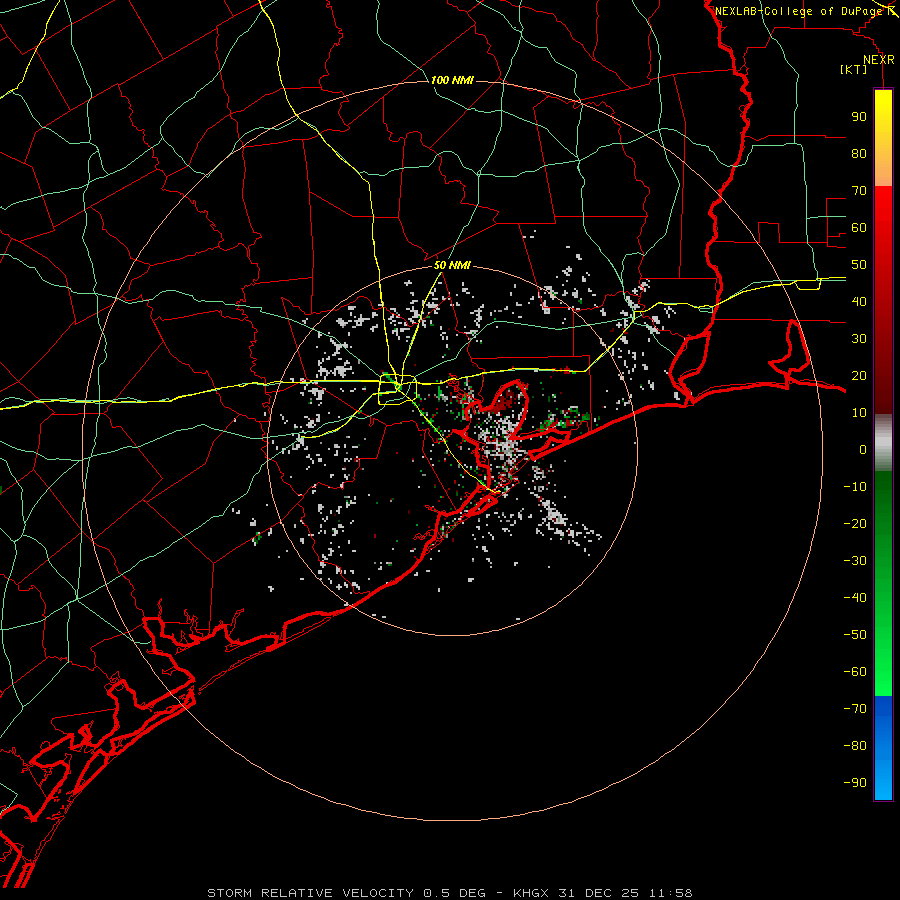Click the dark red outbound velocity patch over bay
The image size is (900, 900).
coord(505,399)
